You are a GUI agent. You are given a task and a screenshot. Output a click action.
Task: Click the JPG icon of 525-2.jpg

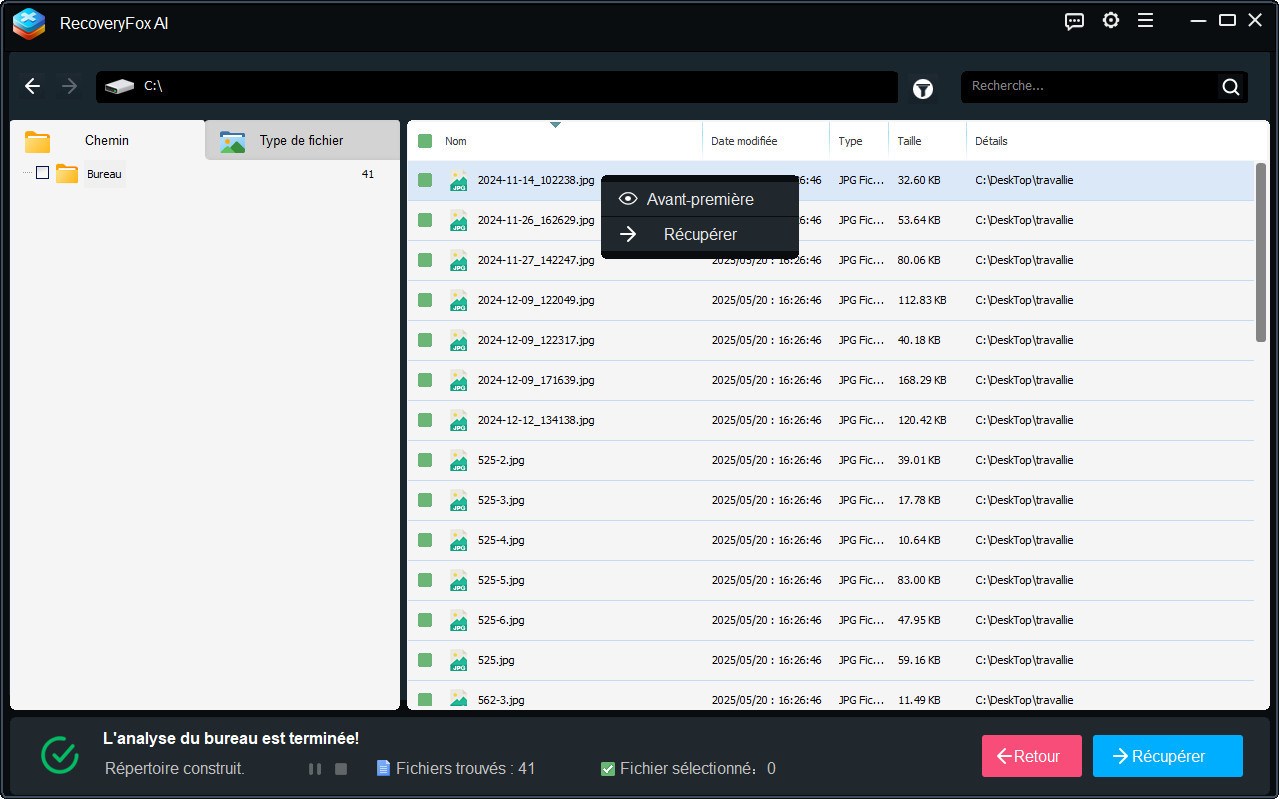click(x=458, y=460)
